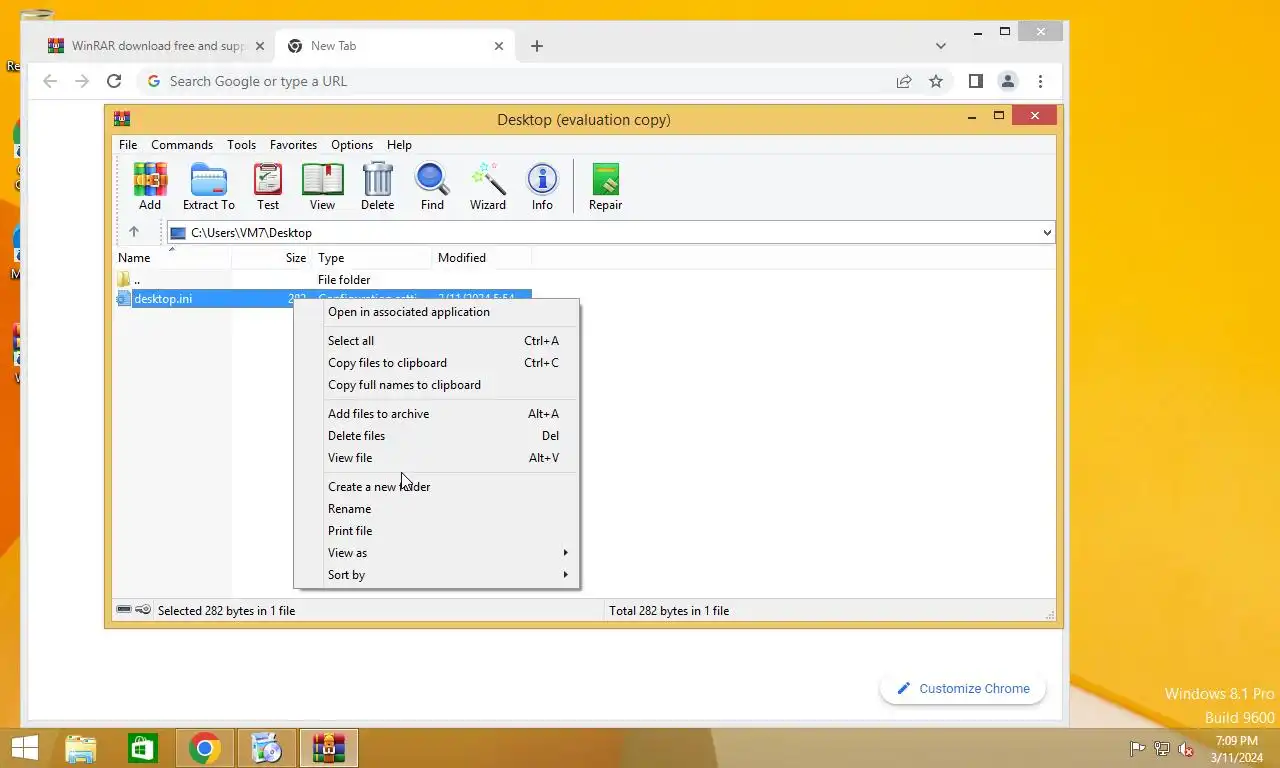
Task: Choose Delete files in context menu
Action: point(437,436)
